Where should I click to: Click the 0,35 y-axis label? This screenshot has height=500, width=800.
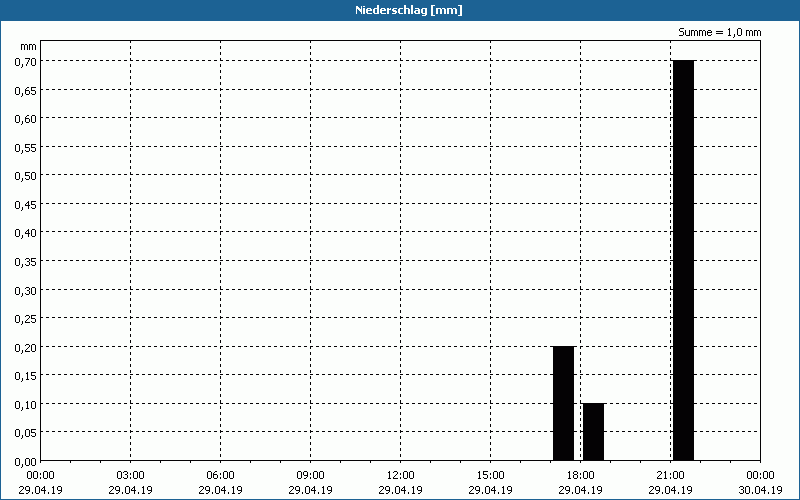click(26, 261)
